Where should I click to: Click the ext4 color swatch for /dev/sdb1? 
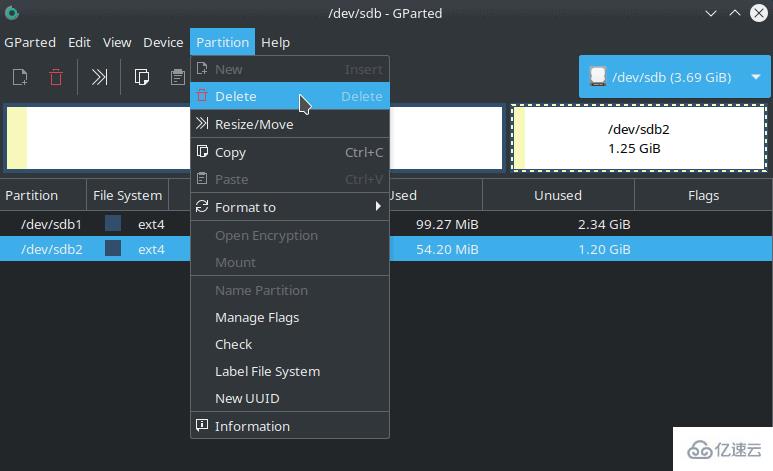pos(113,223)
